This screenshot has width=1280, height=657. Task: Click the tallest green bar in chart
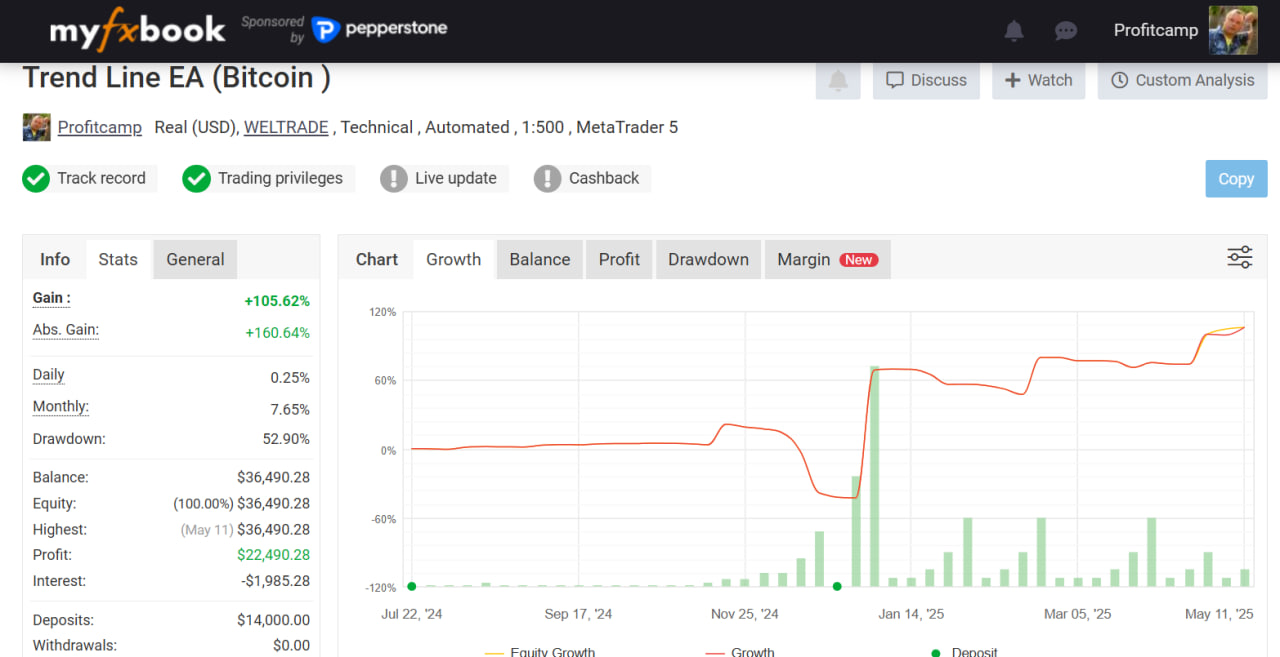tap(874, 476)
